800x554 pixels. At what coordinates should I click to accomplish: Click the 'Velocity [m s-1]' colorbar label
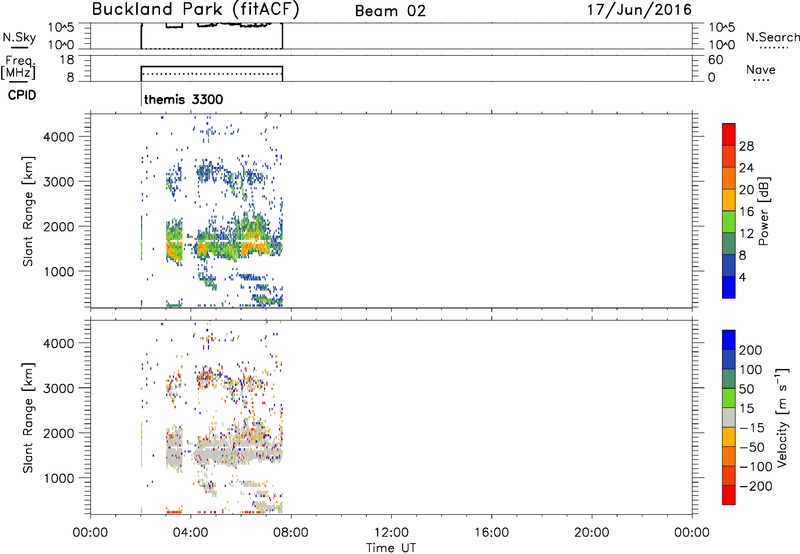(x=782, y=417)
